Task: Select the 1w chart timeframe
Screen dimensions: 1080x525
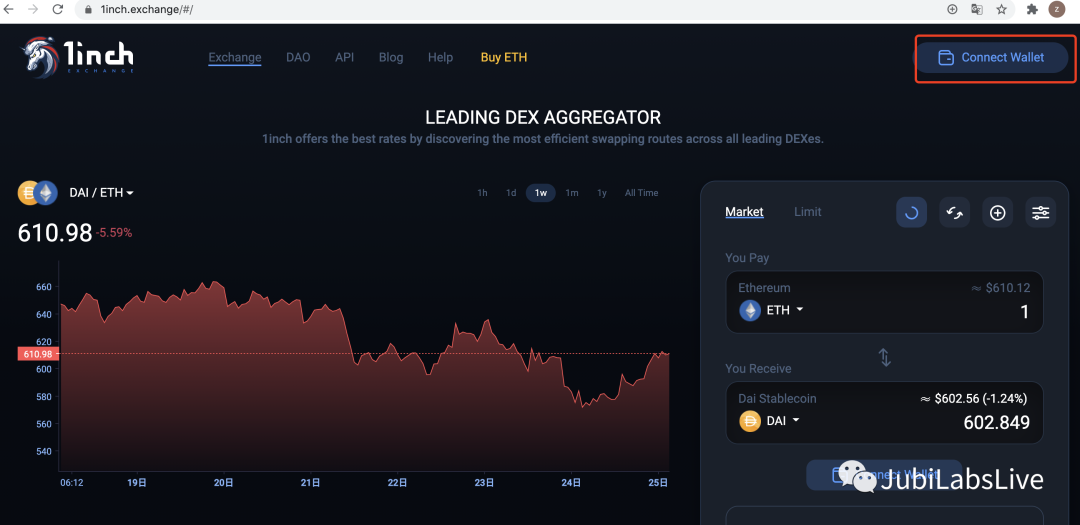Action: pyautogui.click(x=541, y=193)
